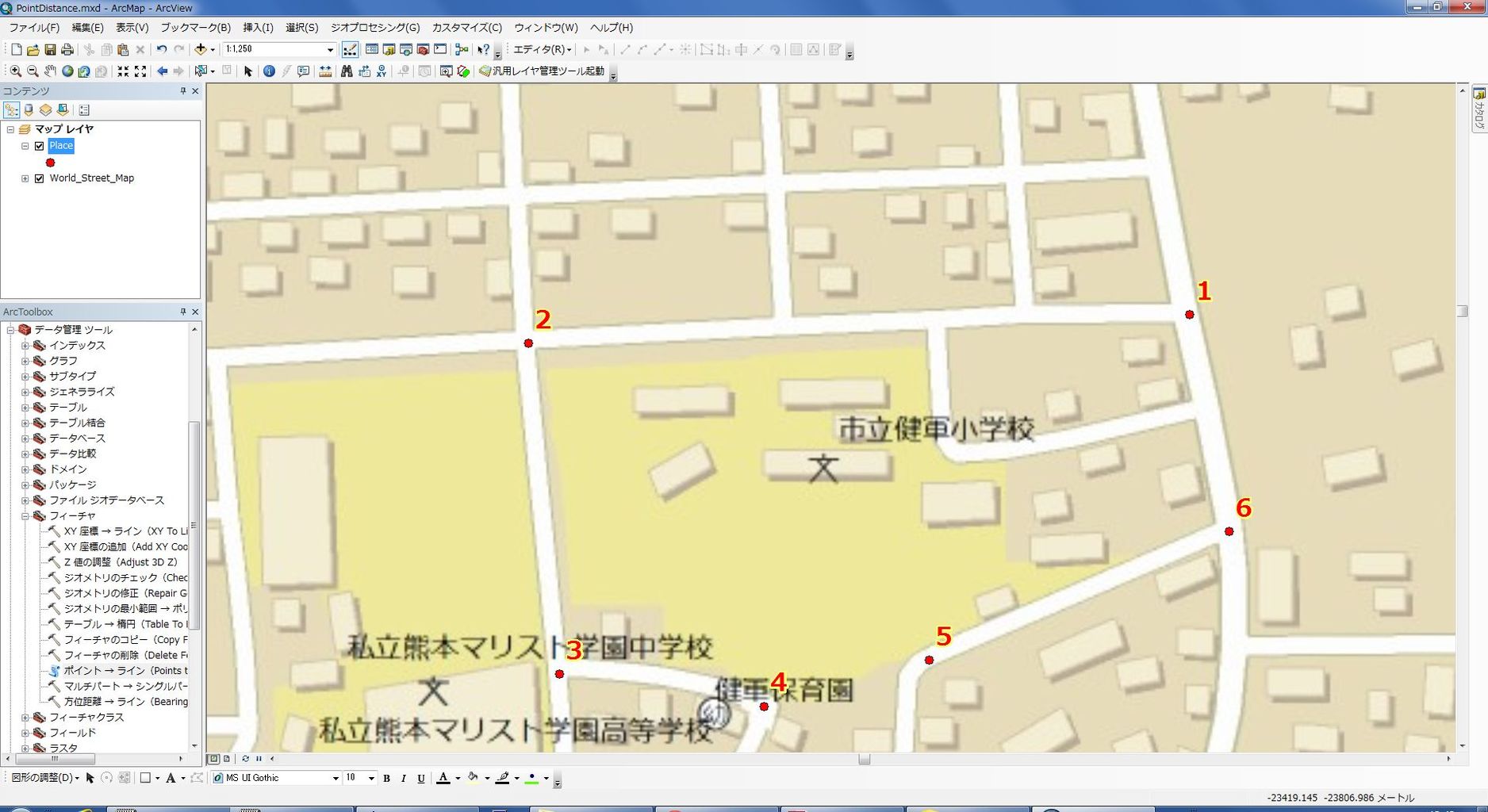Zoom to full extent with globe icon
This screenshot has width=1488, height=812.
tap(67, 71)
